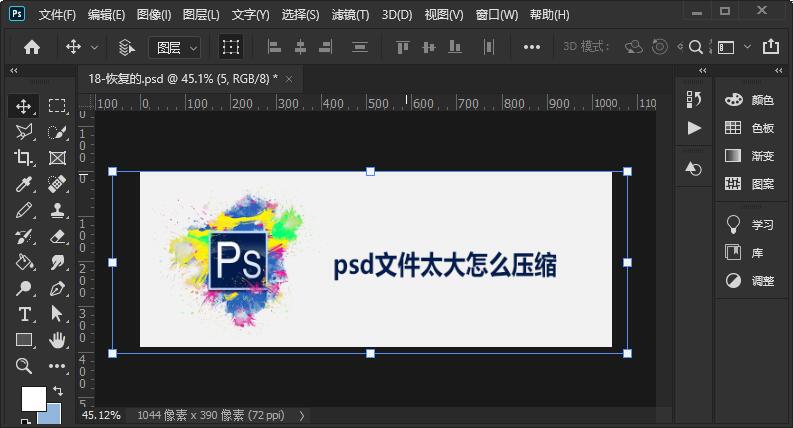Click the white foreground color swatch
The image size is (793, 428).
(33, 398)
